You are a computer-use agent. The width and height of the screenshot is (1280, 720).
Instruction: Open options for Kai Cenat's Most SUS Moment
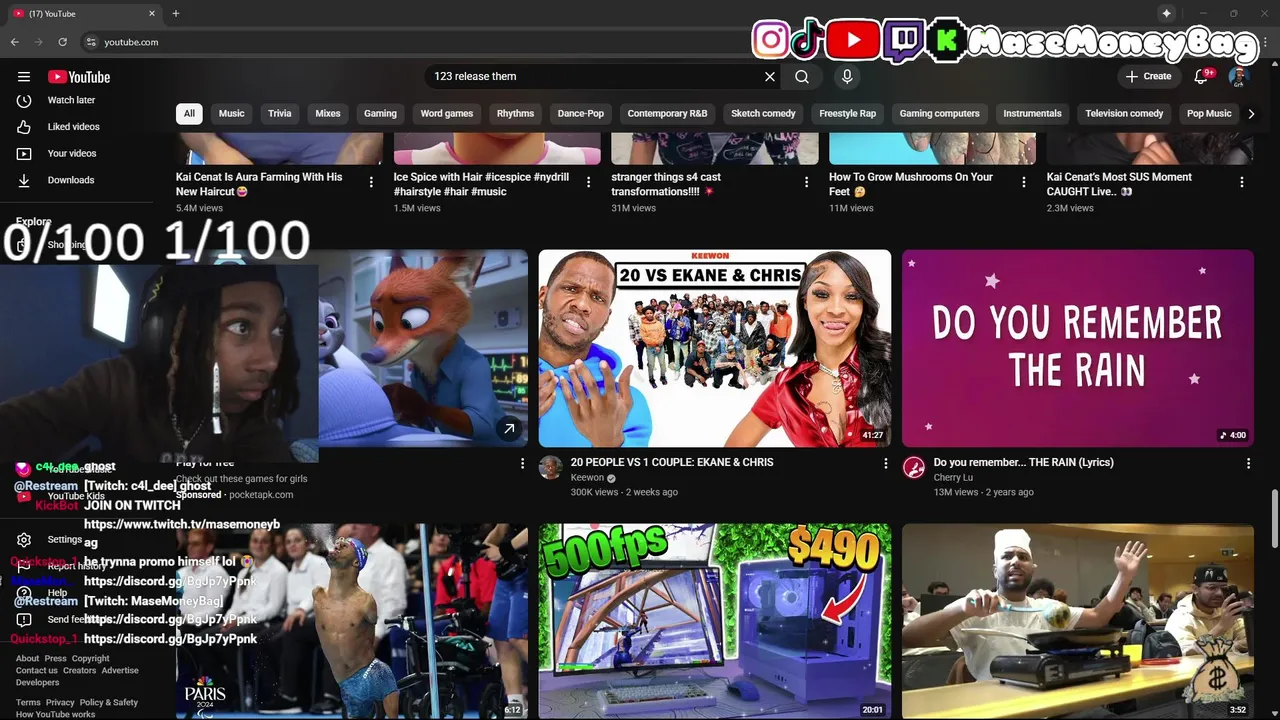point(1242,182)
